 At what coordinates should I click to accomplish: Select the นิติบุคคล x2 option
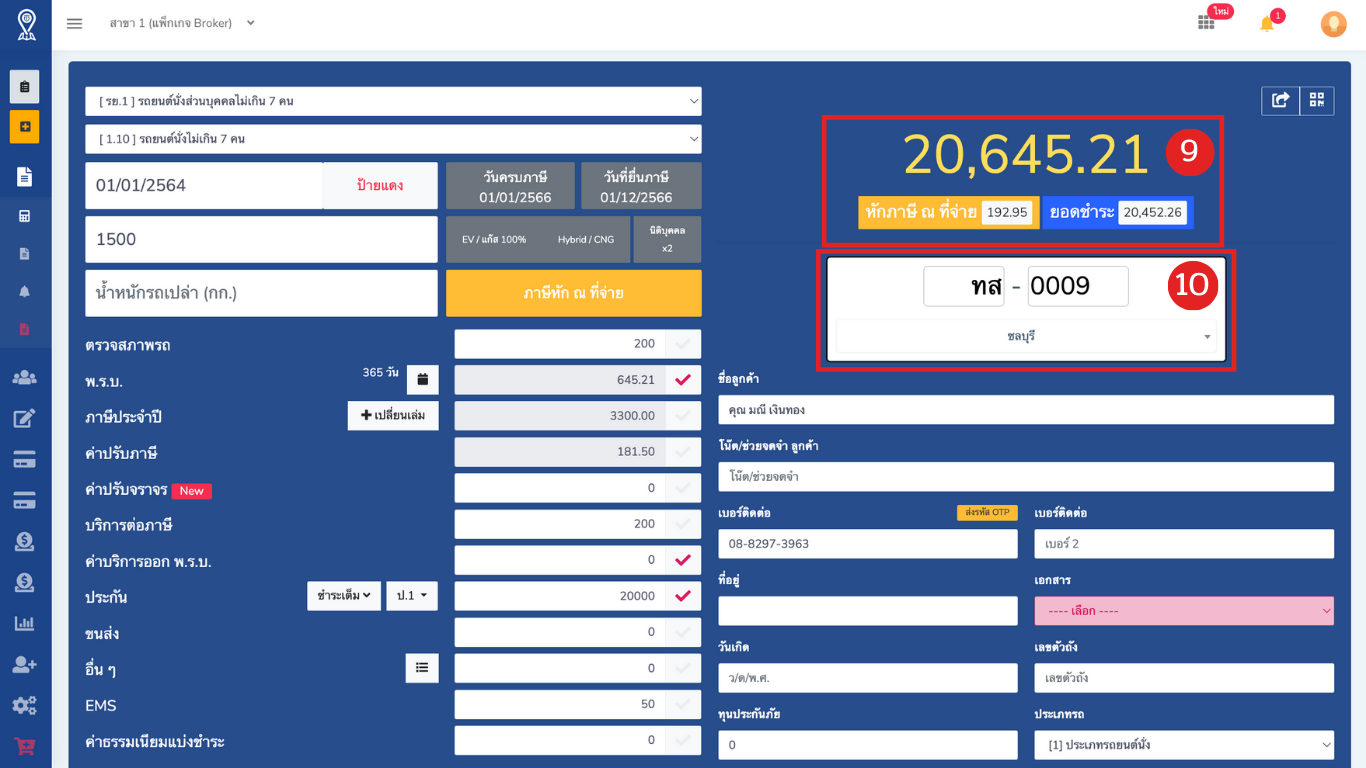pyautogui.click(x=667, y=240)
